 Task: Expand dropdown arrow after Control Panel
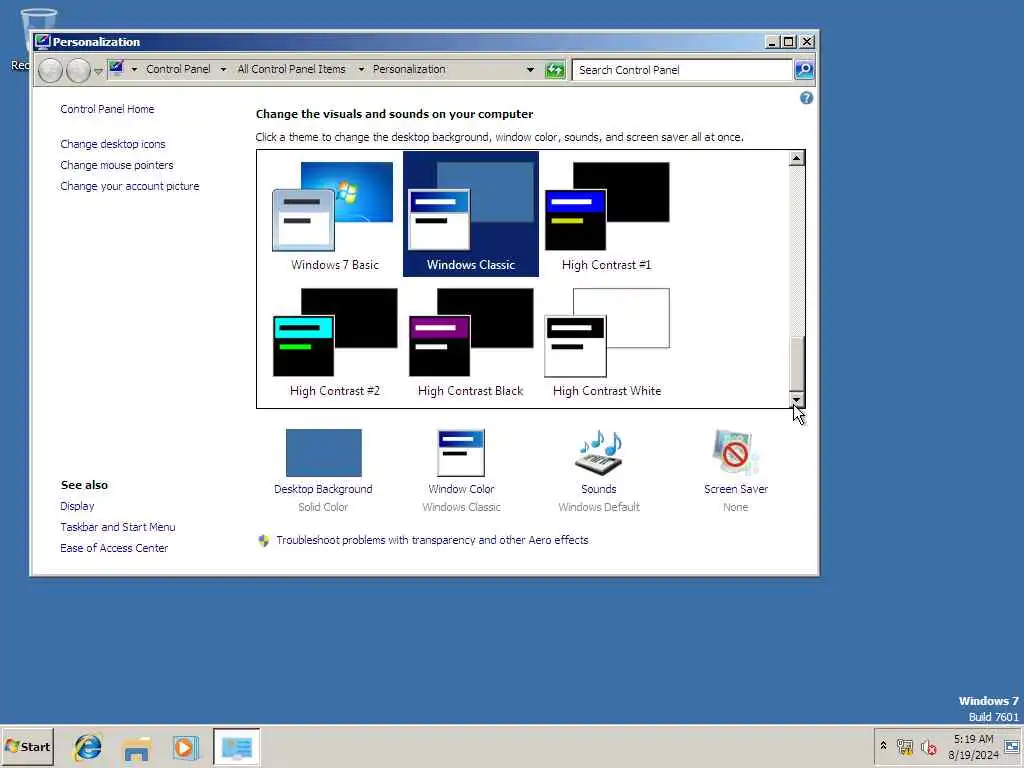[x=223, y=69]
